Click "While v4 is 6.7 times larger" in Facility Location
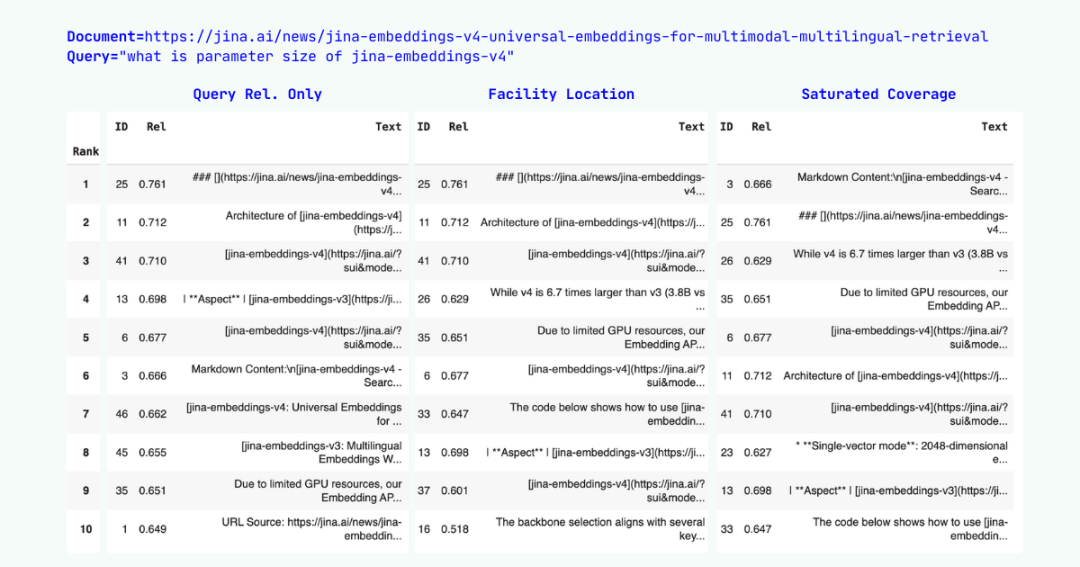1080x567 pixels. 597,299
